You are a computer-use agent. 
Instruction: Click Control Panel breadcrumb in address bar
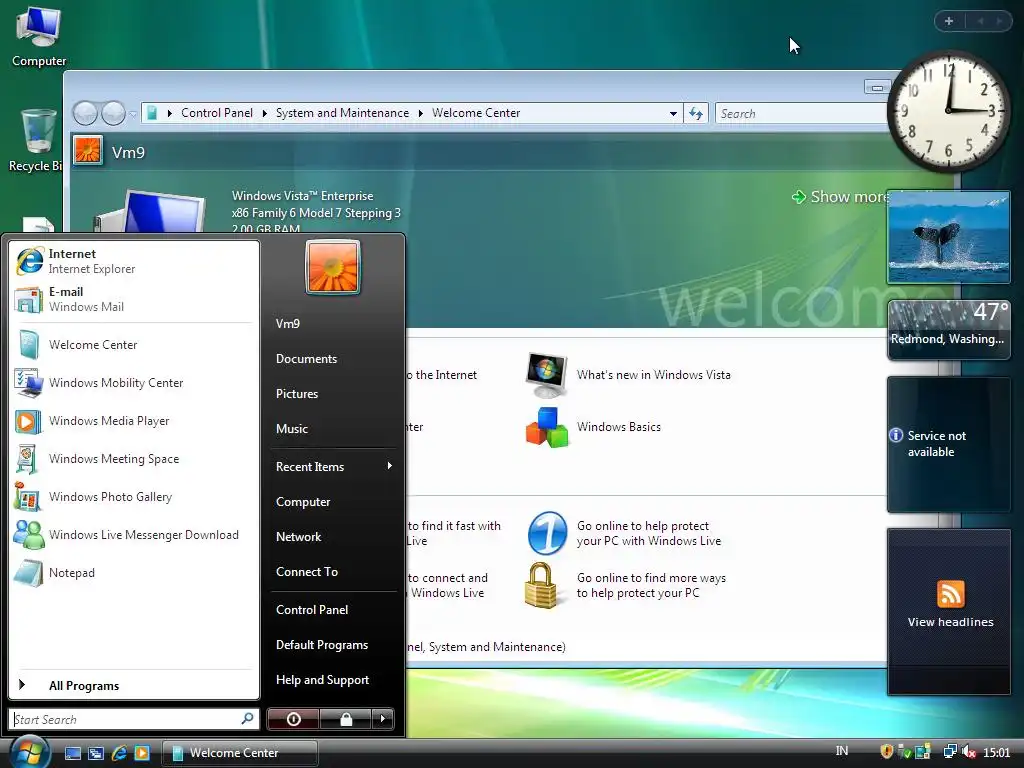point(217,113)
